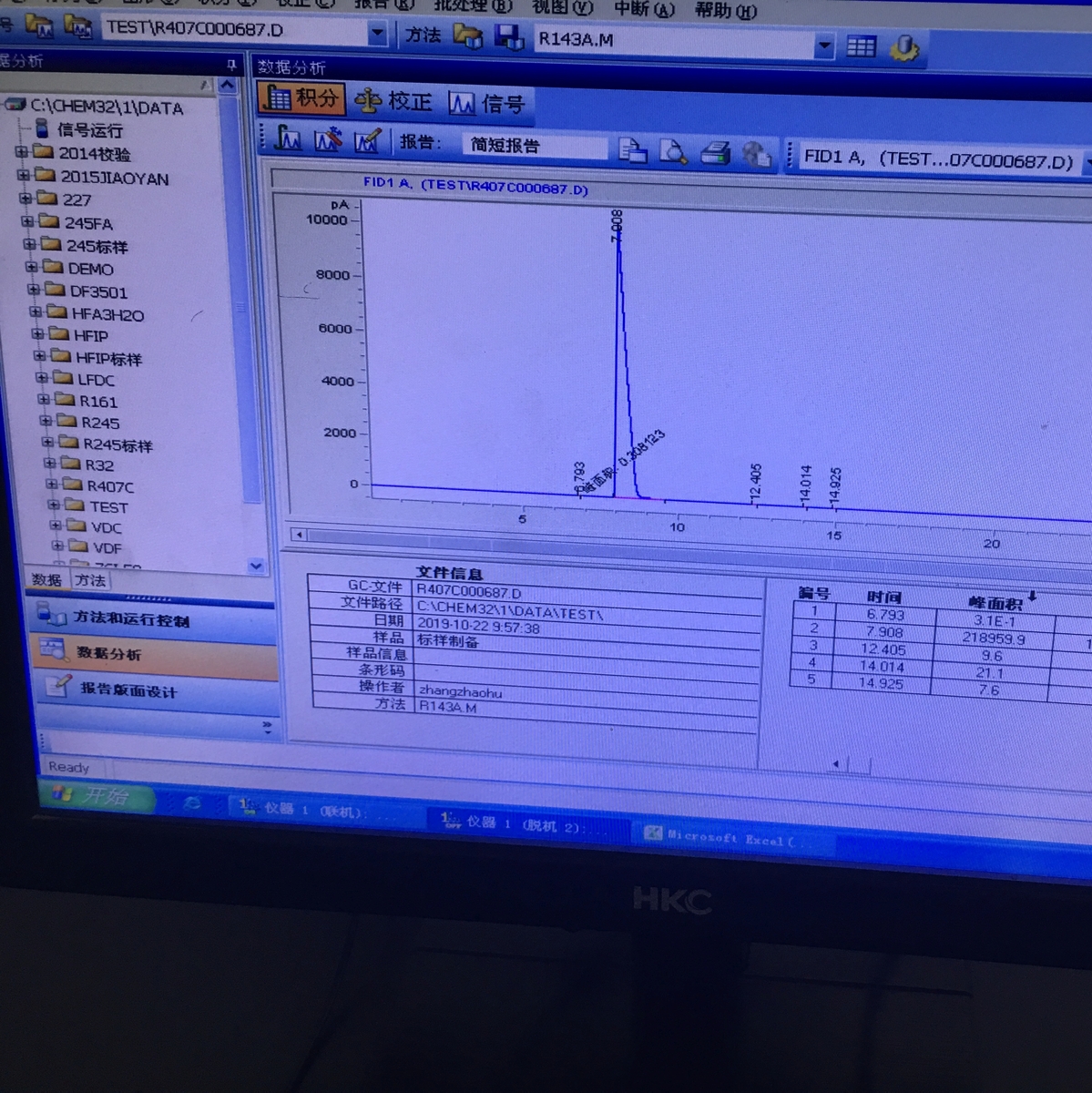The height and width of the screenshot is (1093, 1092).
Task: Click the Internet Explorer quick launch icon
Action: pyautogui.click(x=192, y=802)
